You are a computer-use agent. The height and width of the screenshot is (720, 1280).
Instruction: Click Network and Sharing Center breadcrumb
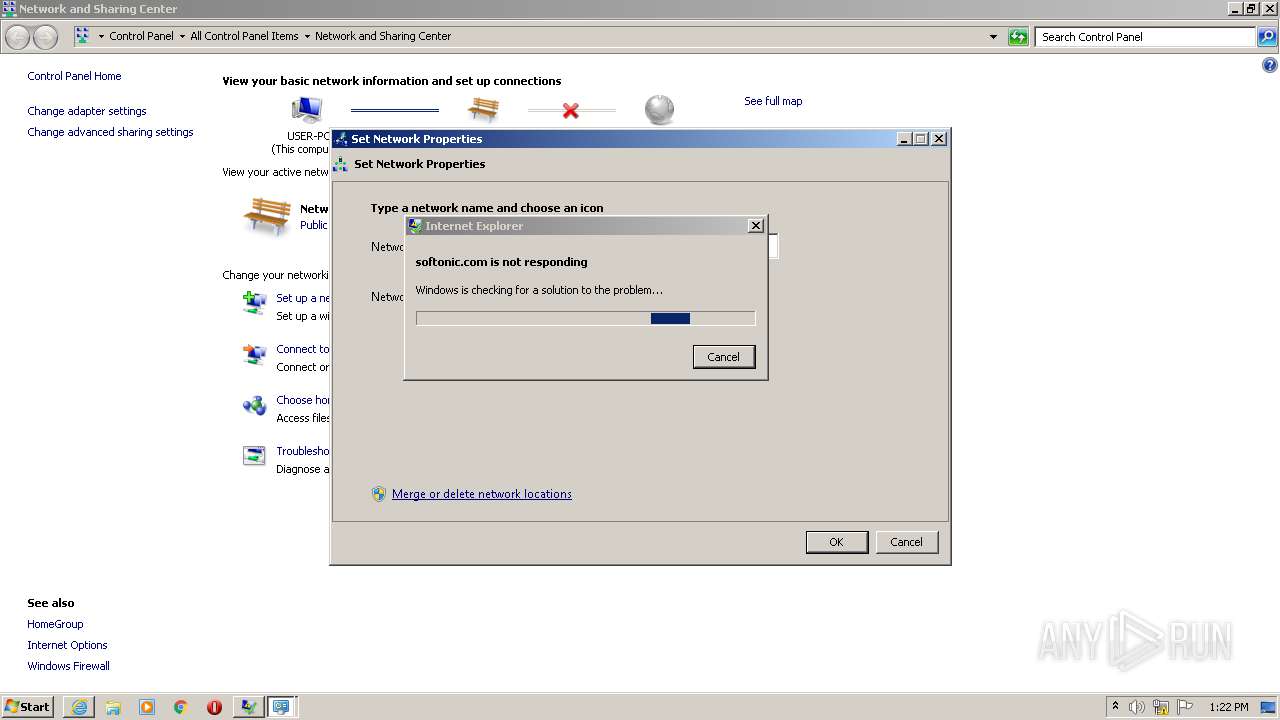[x=383, y=36]
